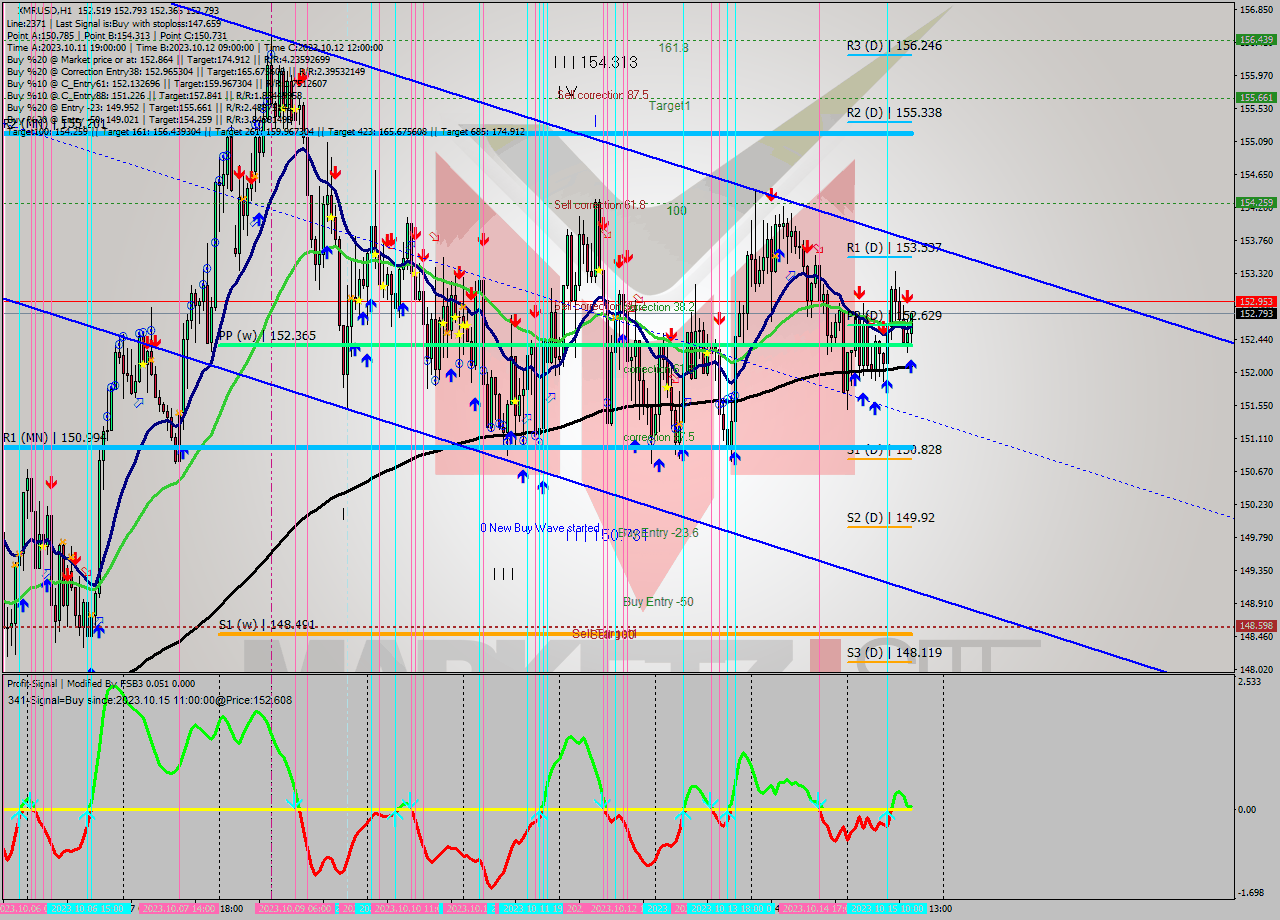The width and height of the screenshot is (1280, 920).
Task: Click the red sell arrow touching the upper channel line
Action: 771,194
